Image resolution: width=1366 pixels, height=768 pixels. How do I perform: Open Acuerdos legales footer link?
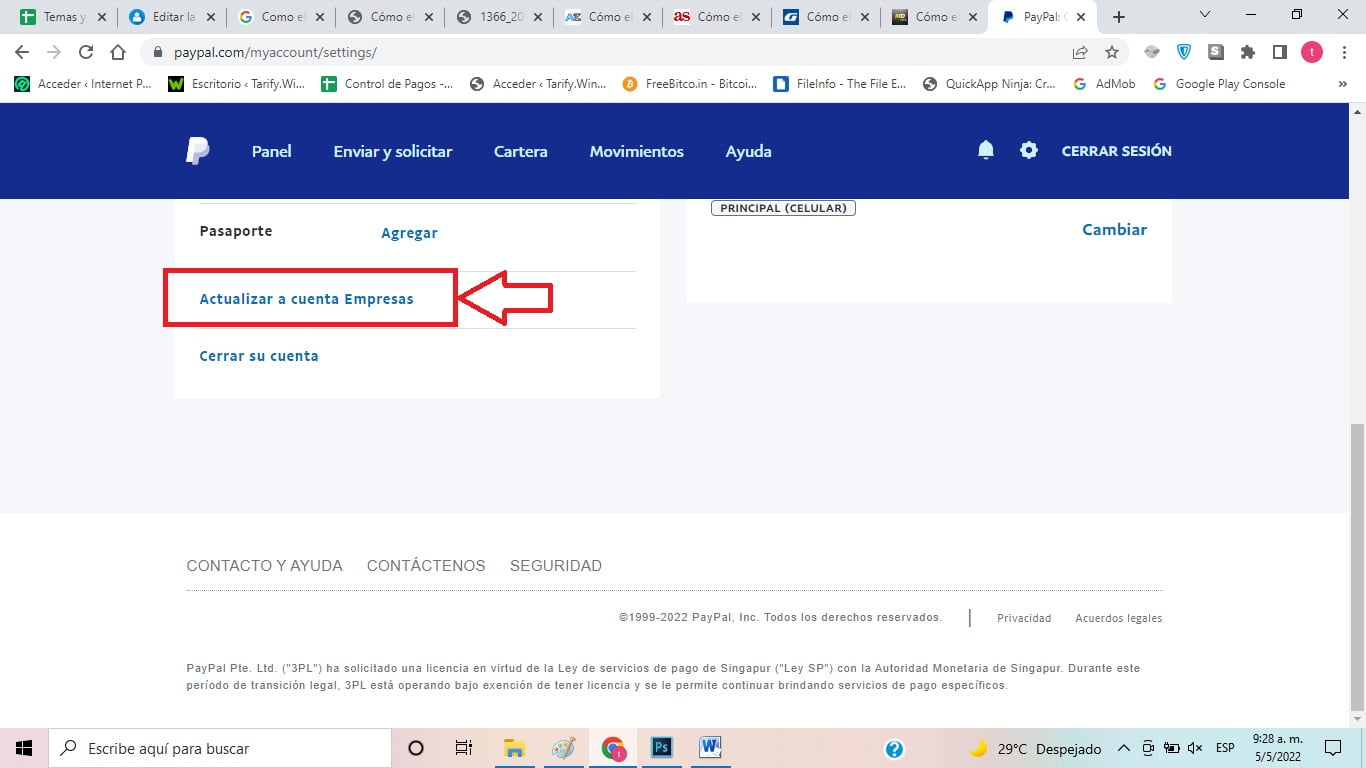pyautogui.click(x=1118, y=618)
